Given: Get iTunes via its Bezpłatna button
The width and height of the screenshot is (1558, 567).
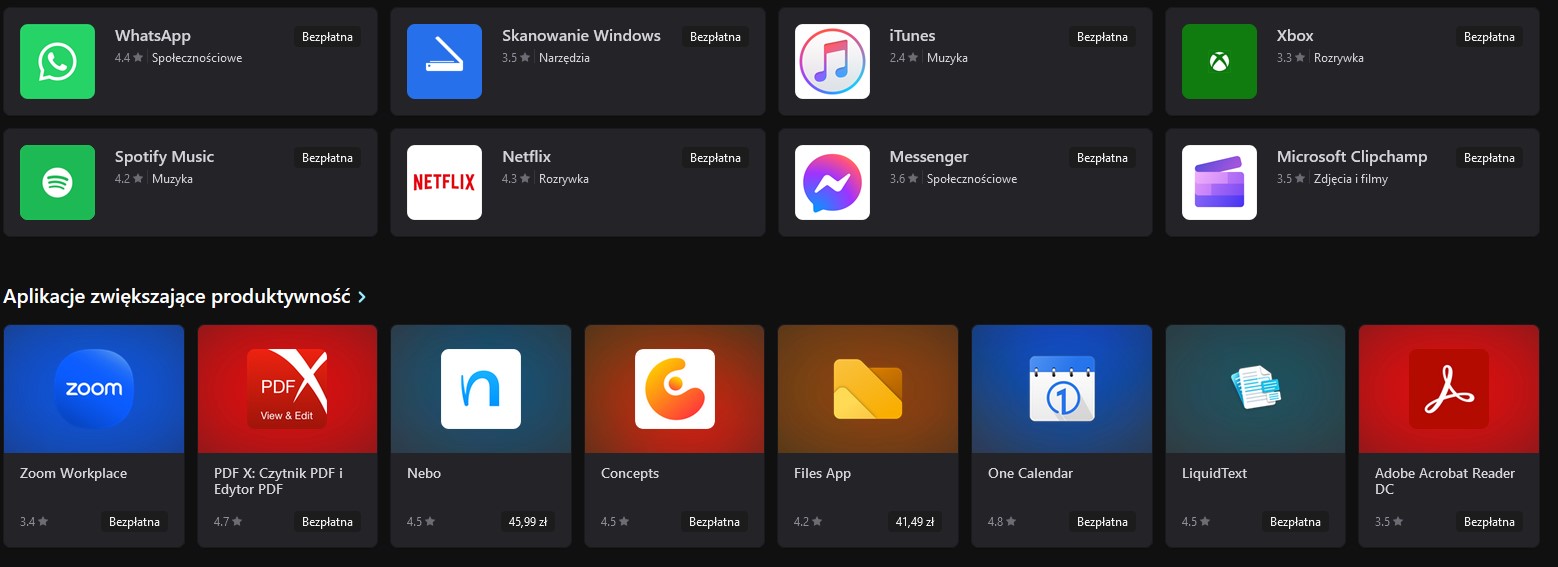Looking at the screenshot, I should (1102, 37).
